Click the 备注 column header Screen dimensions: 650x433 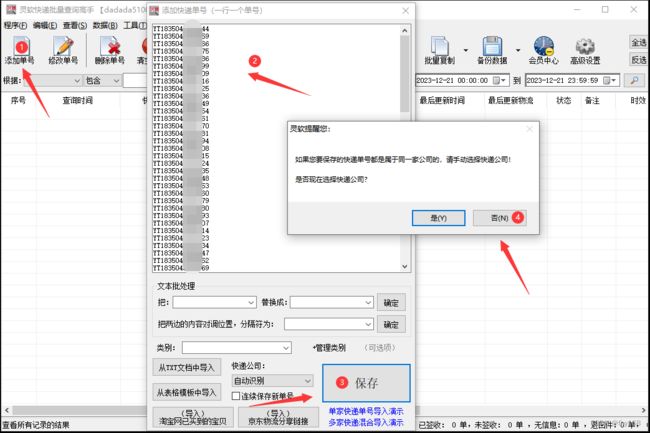(592, 100)
